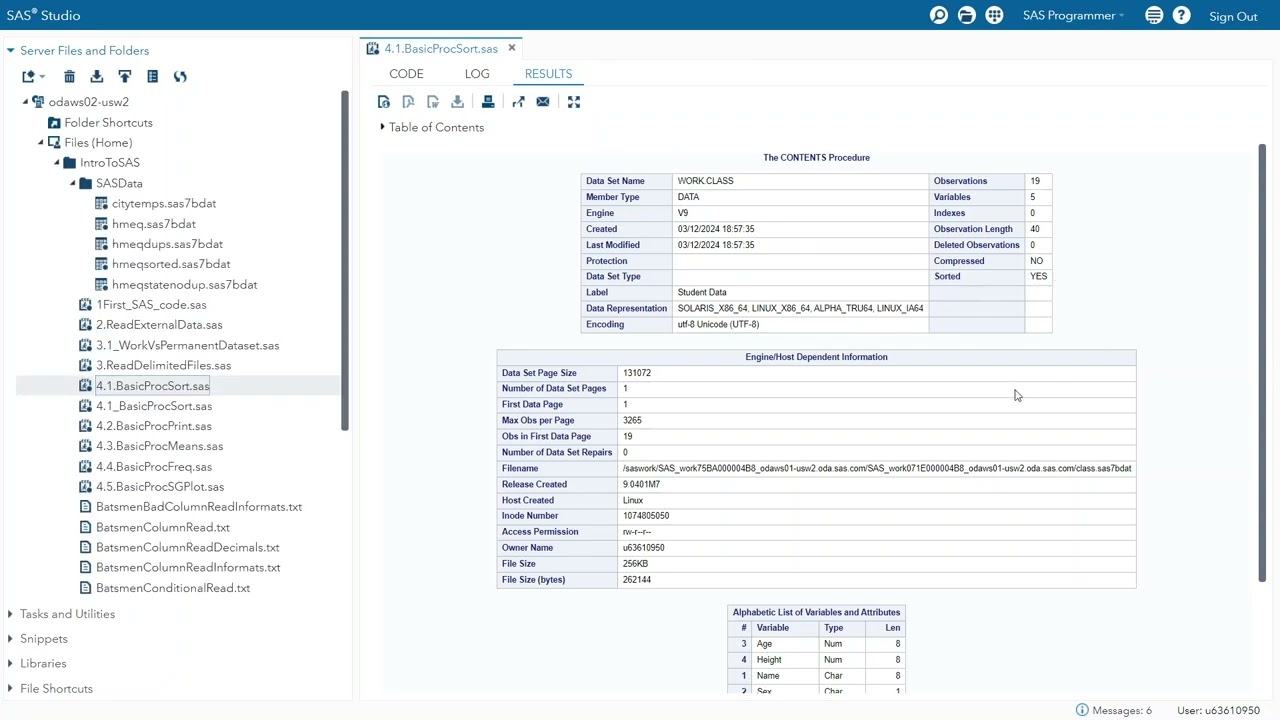This screenshot has width=1280, height=720.
Task: Download results as RTF Word icon
Action: [x=433, y=101]
